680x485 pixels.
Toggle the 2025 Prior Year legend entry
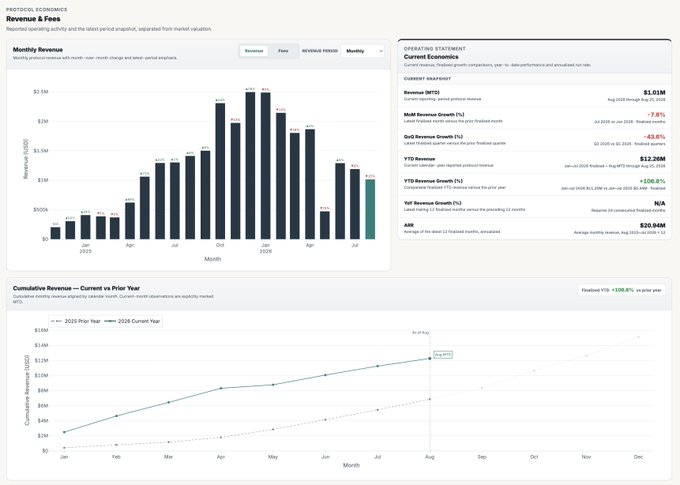(x=75, y=321)
